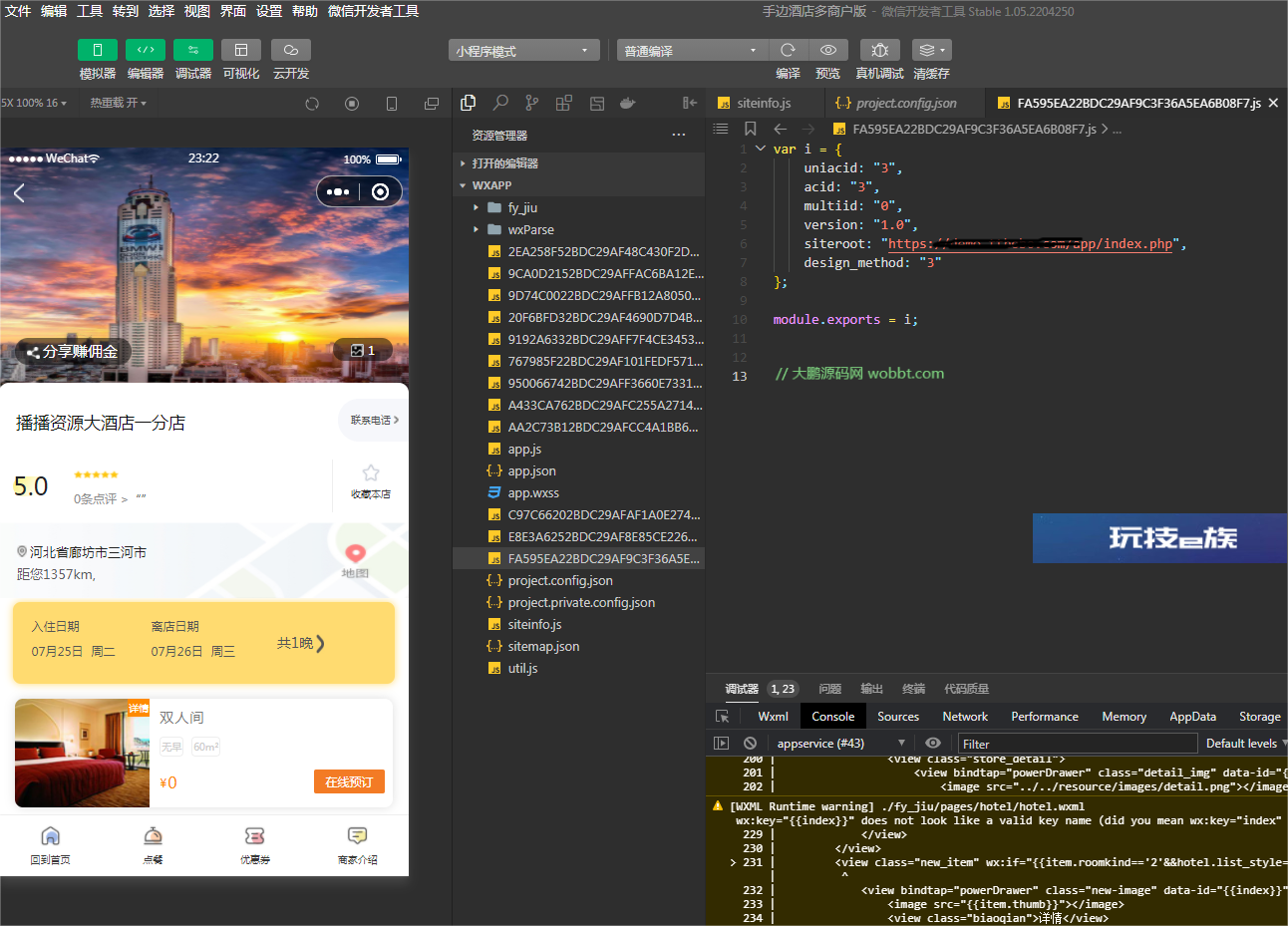1288x926 pixels.
Task: Click the 分享赚佣金 share button
Action: point(73,351)
